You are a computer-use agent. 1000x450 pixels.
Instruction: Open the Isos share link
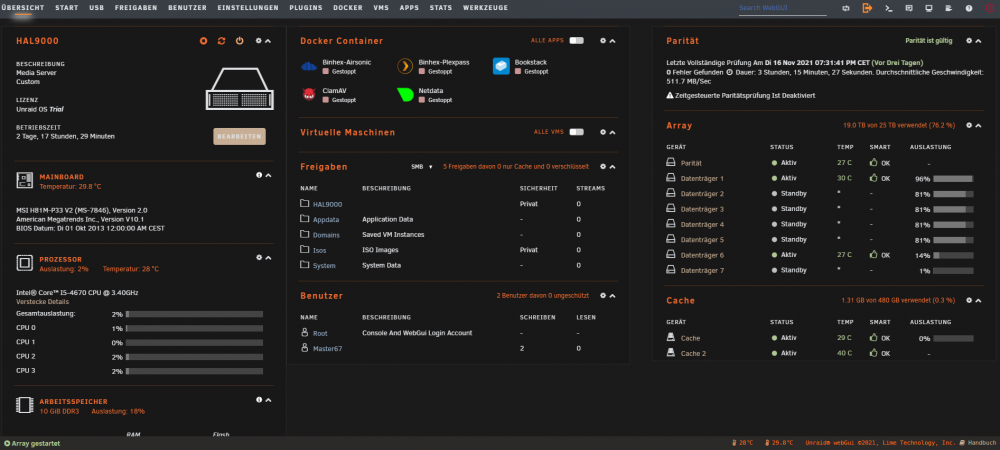pos(320,250)
